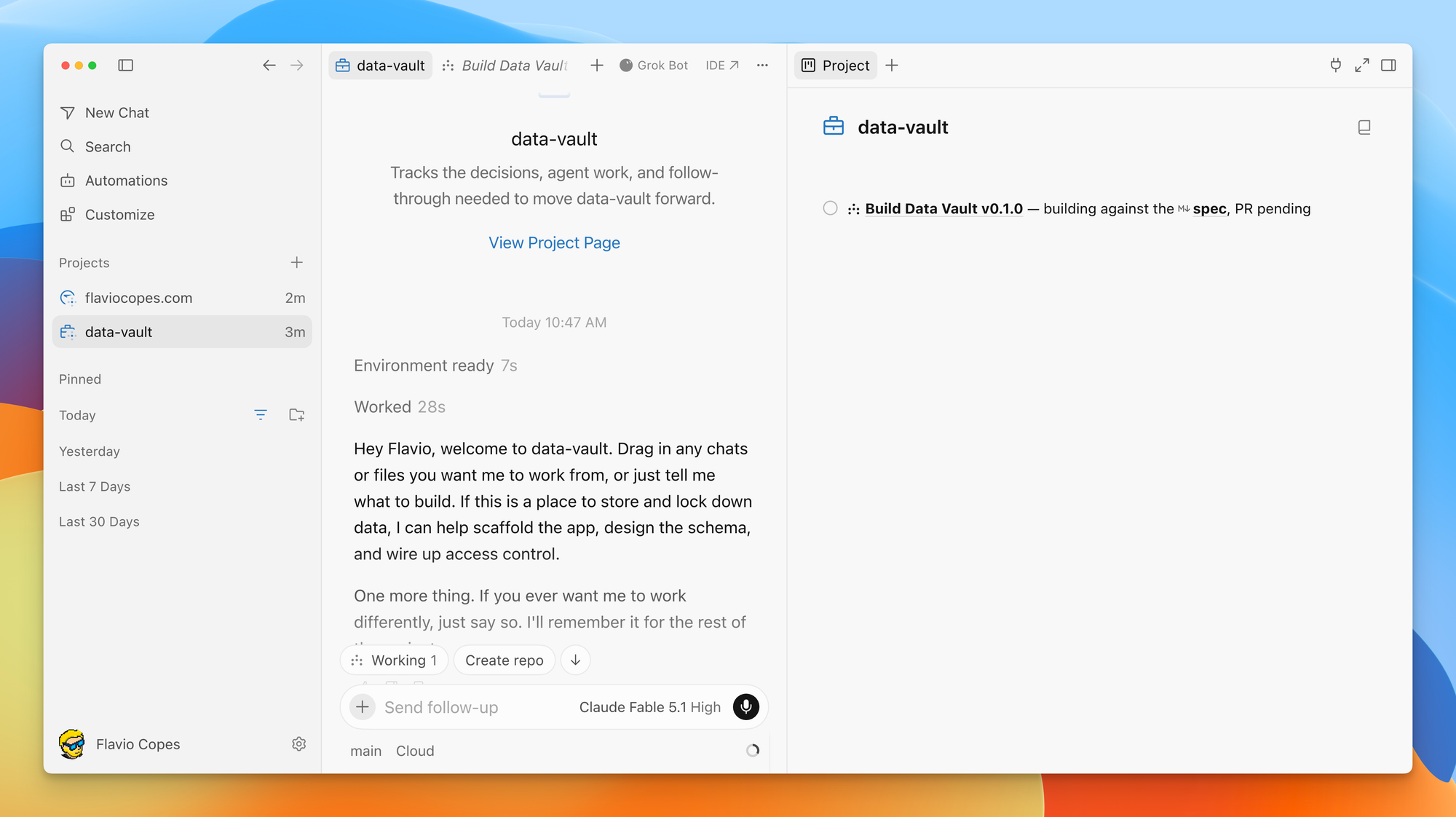Viewport: 1456px width, 817px height.
Task: Open settings gear next to Flavio Copes
Action: (x=299, y=743)
